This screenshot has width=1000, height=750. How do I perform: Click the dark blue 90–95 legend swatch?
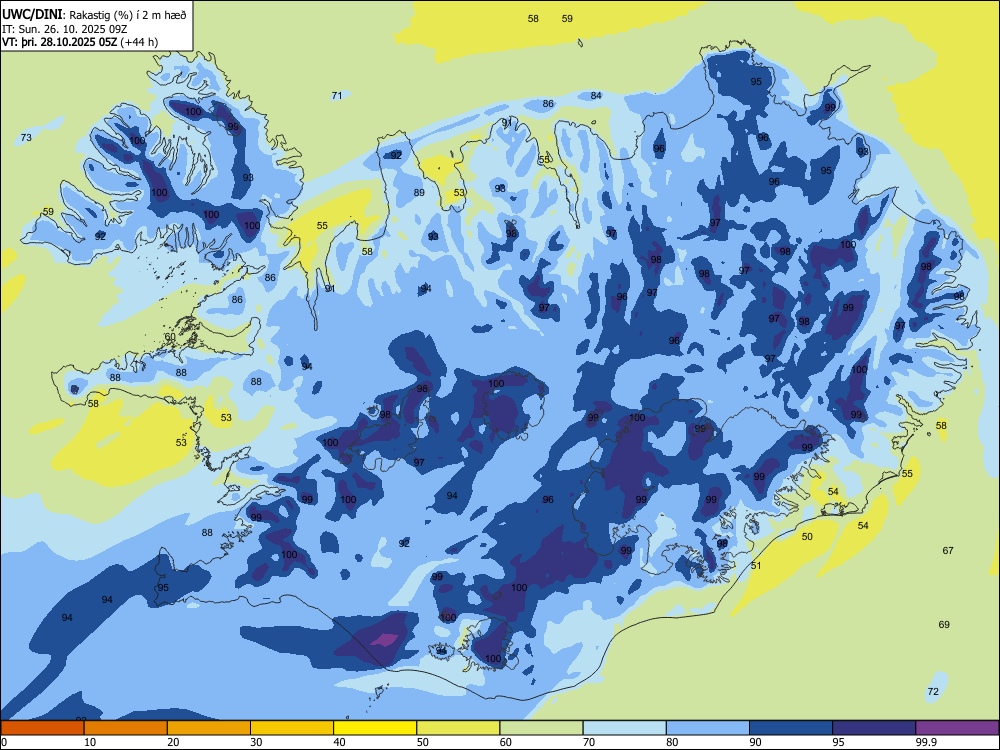tap(791, 728)
